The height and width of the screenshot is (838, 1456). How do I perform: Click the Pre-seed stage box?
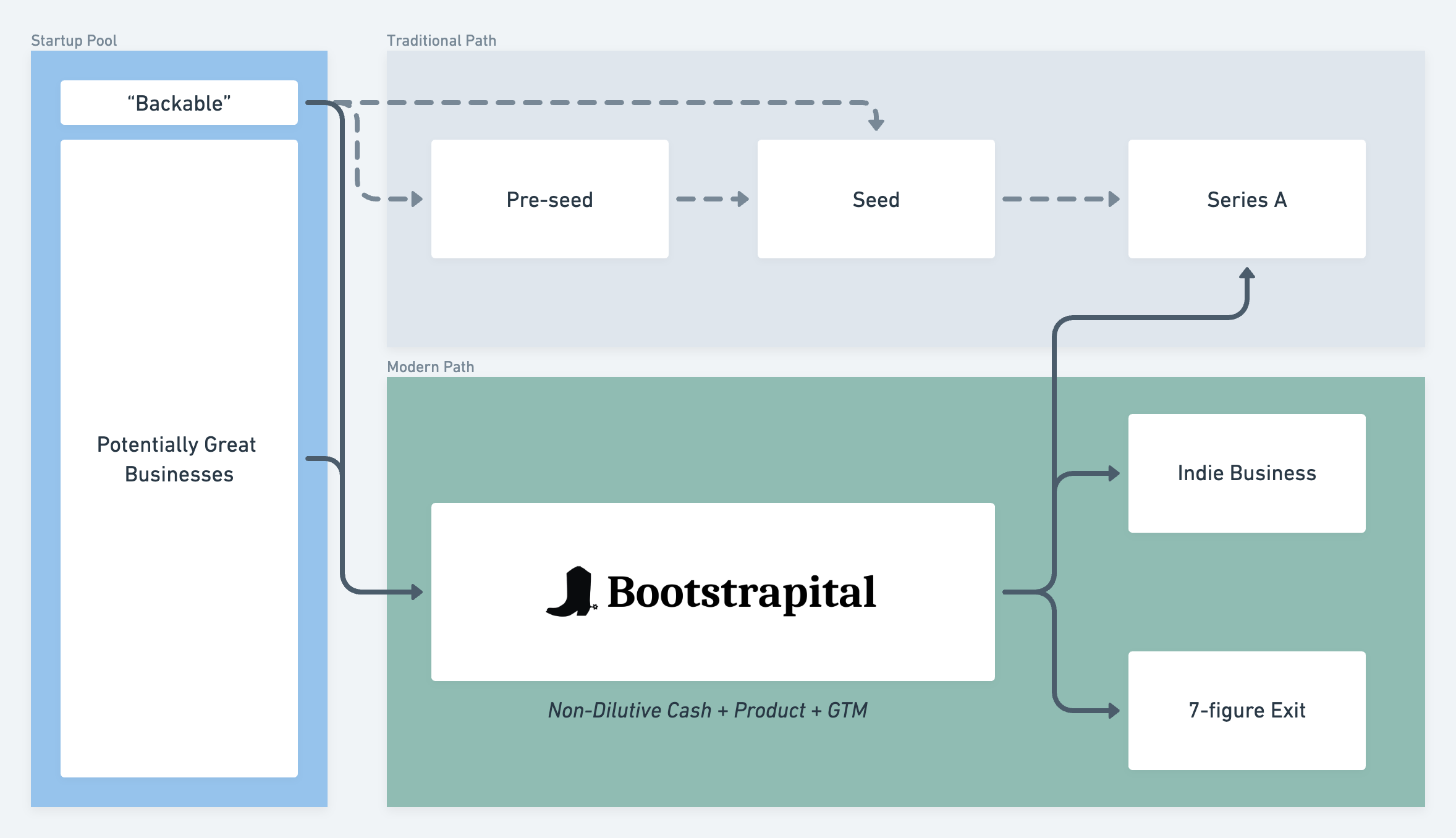coord(550,199)
